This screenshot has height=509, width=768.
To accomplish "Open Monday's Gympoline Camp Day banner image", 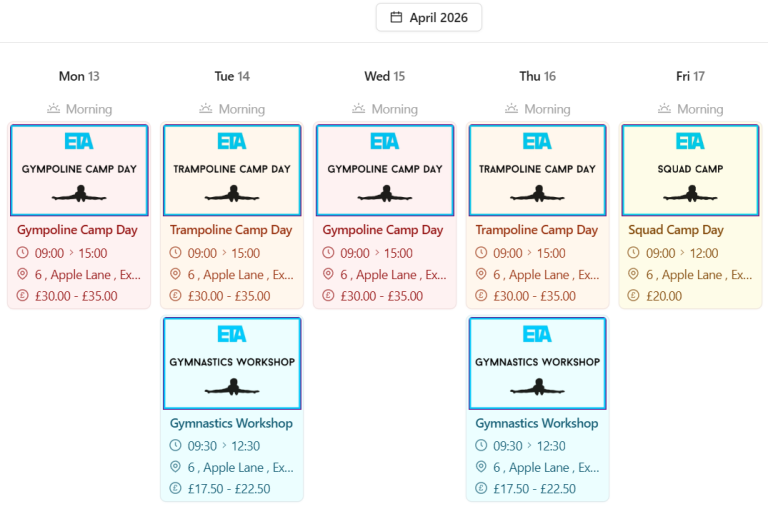I will (79, 169).
